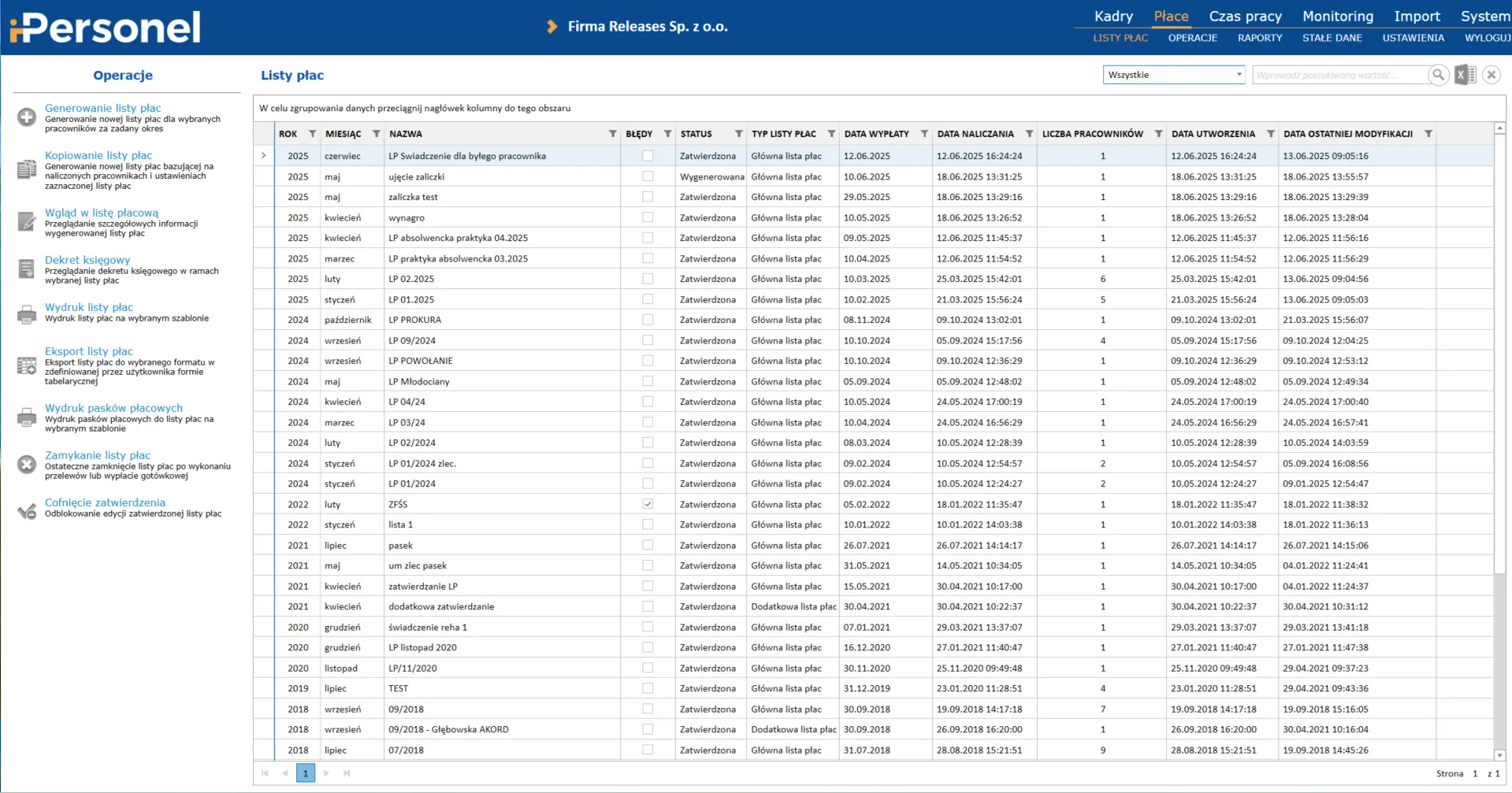Toggle the BŁĘDY checkbox for ZFŚS row
1512x793 pixels.
tap(648, 504)
